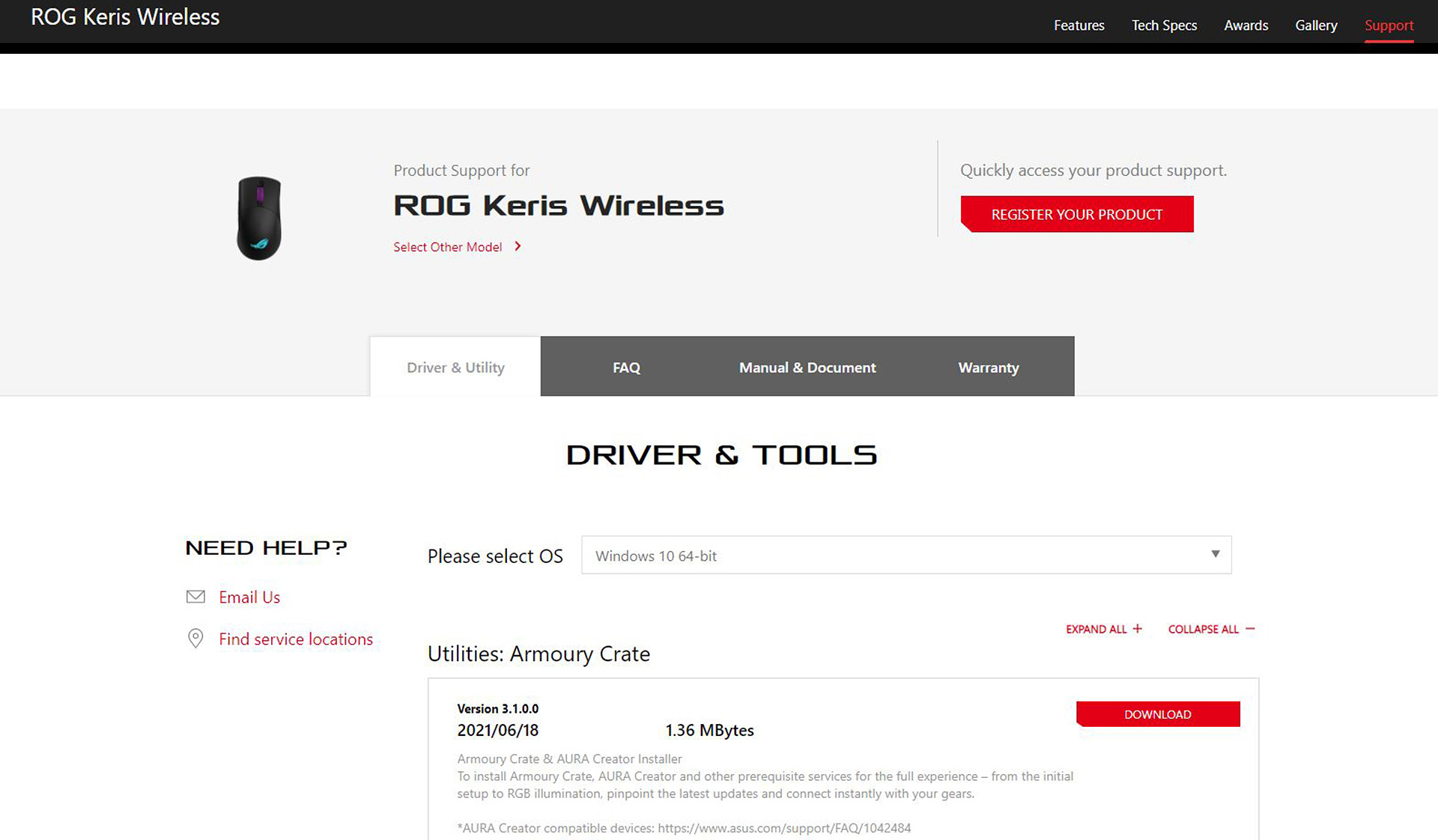
Task: Click the location pin icon
Action: tap(195, 638)
